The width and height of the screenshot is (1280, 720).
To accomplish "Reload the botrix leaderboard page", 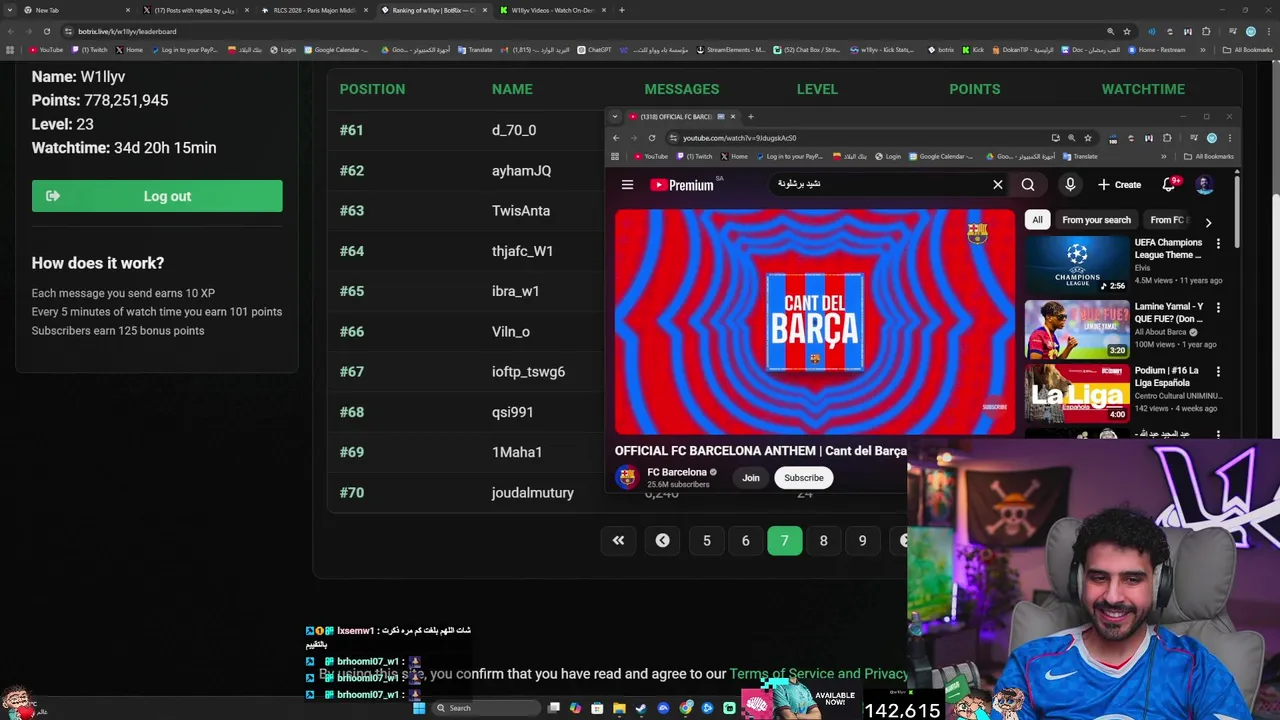I will tap(46, 31).
